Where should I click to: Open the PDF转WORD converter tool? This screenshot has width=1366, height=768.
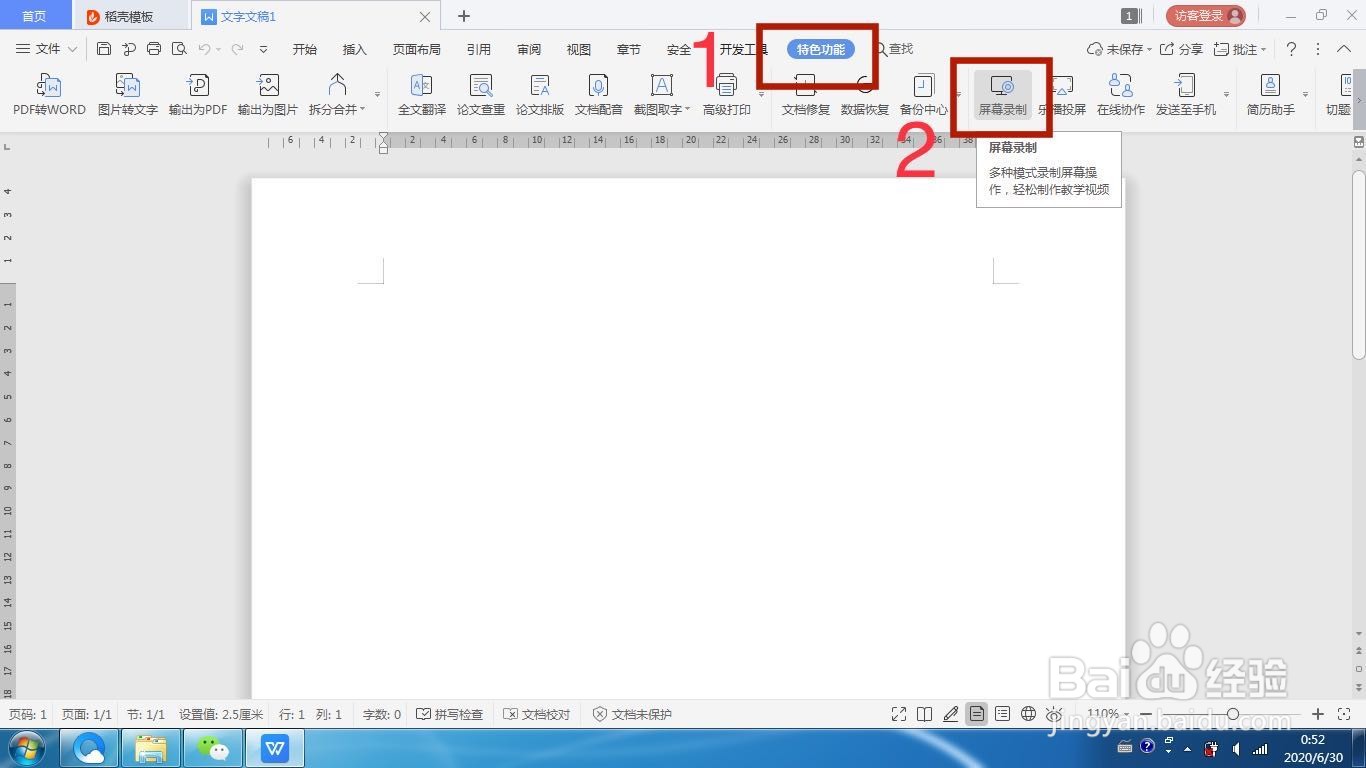pos(49,95)
